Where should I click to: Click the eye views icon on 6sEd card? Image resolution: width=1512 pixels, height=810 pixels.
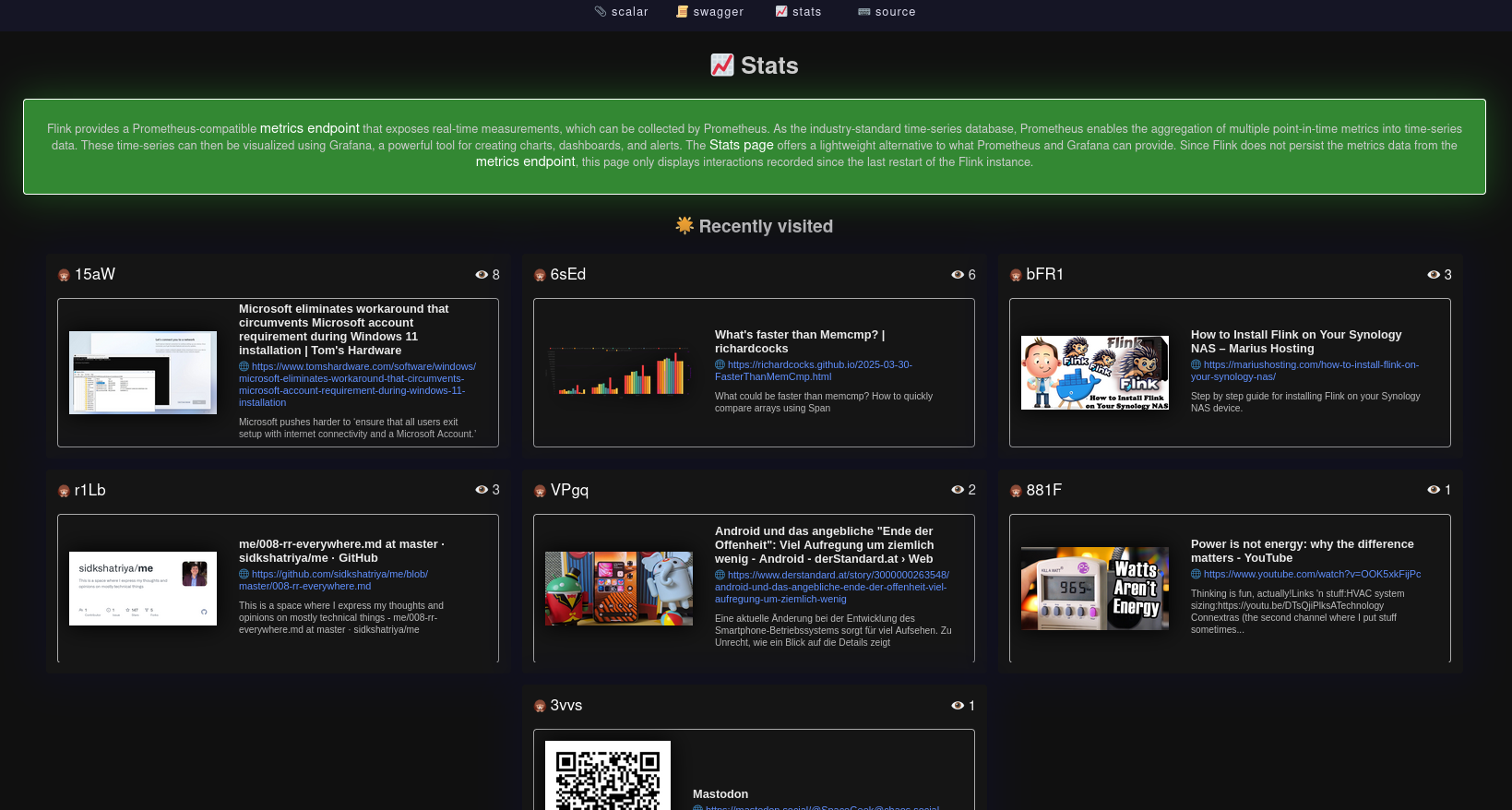coord(958,274)
